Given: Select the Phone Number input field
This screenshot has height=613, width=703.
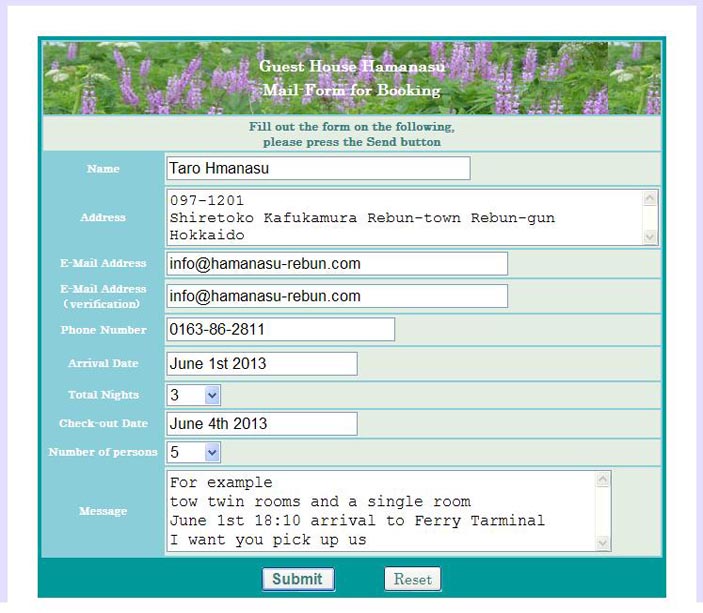Looking at the screenshot, I should (x=280, y=329).
